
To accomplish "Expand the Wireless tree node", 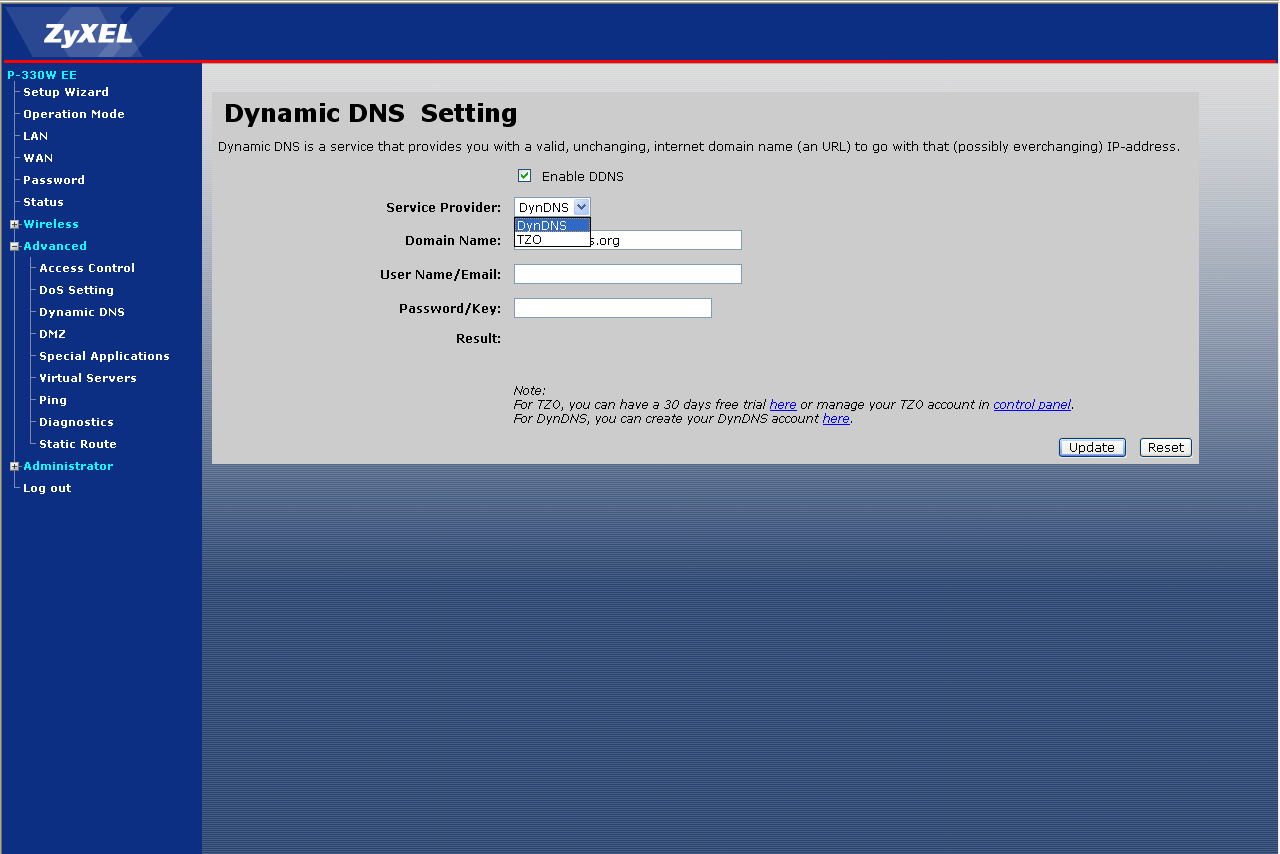I will 15,224.
